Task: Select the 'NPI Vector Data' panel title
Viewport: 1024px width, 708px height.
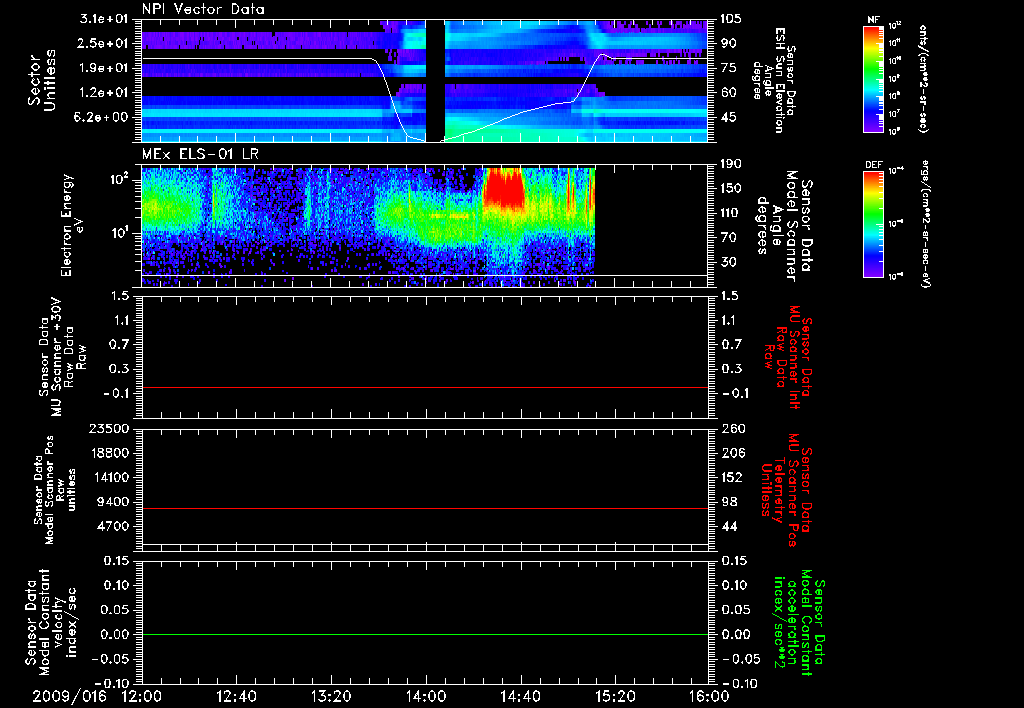Action: (203, 9)
